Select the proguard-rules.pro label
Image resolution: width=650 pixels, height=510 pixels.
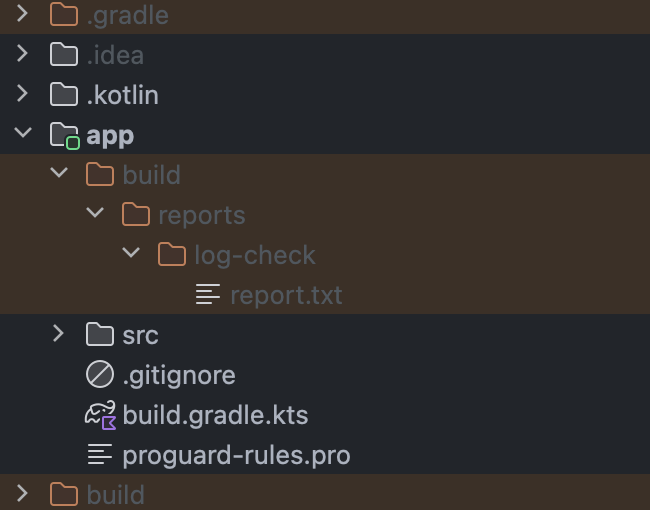pos(237,456)
